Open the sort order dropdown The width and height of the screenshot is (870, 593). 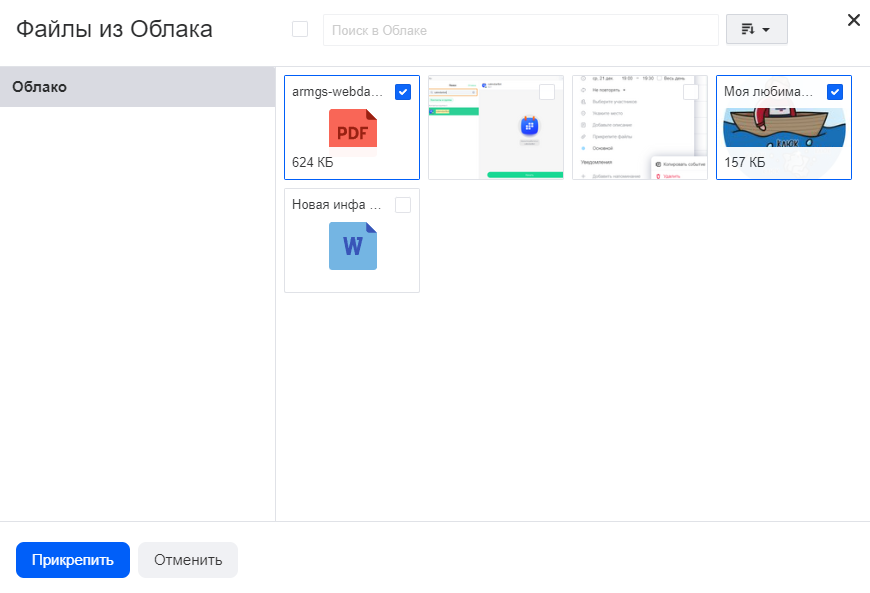pos(756,30)
